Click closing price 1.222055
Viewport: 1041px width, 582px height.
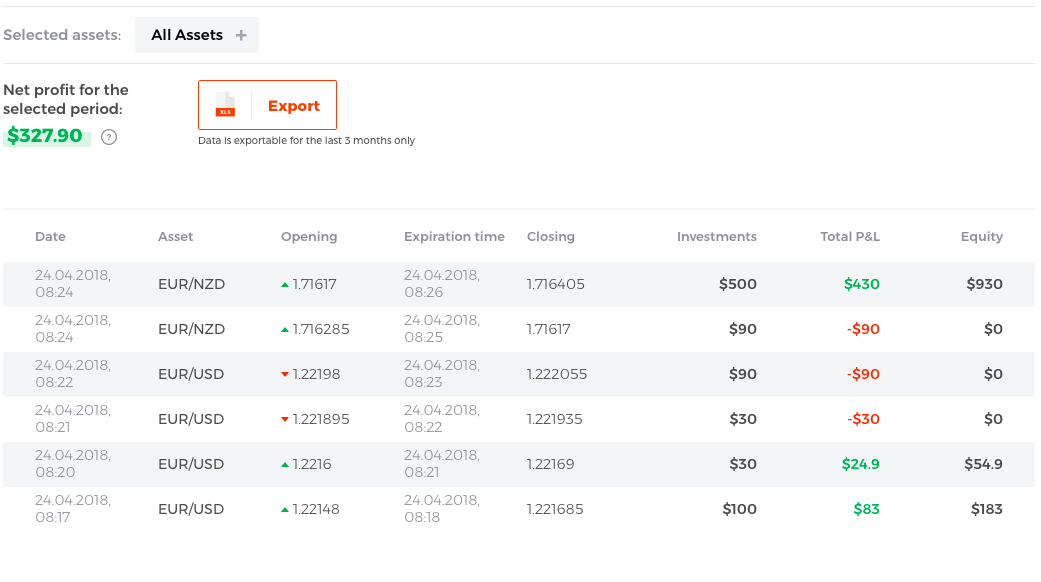click(557, 374)
